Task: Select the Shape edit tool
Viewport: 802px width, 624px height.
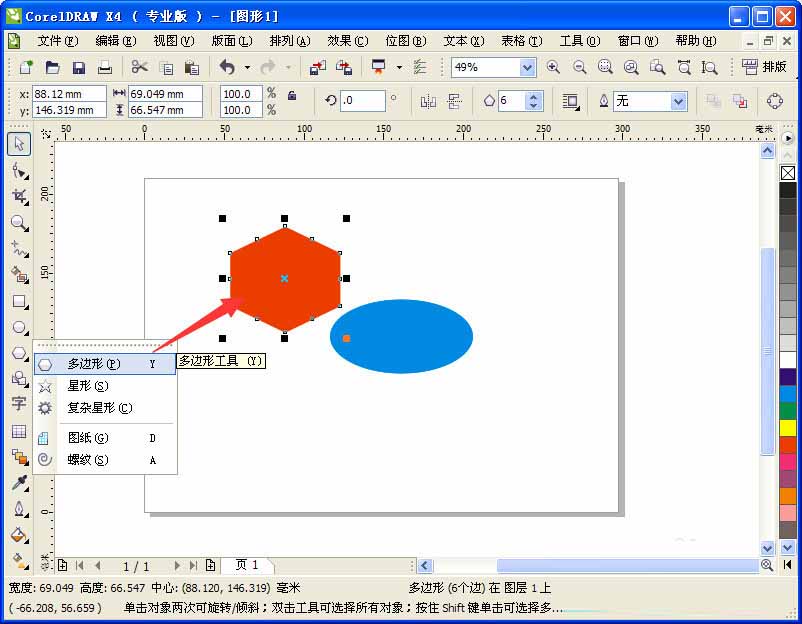Action: tap(19, 170)
